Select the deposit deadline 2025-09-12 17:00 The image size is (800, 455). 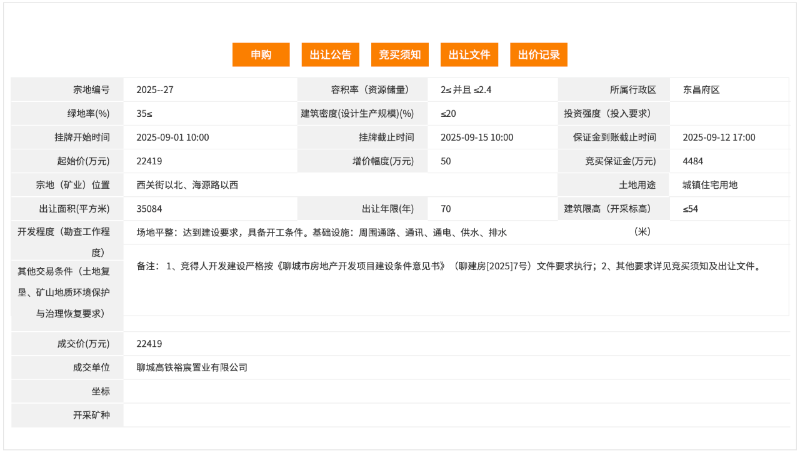pyautogui.click(x=719, y=137)
